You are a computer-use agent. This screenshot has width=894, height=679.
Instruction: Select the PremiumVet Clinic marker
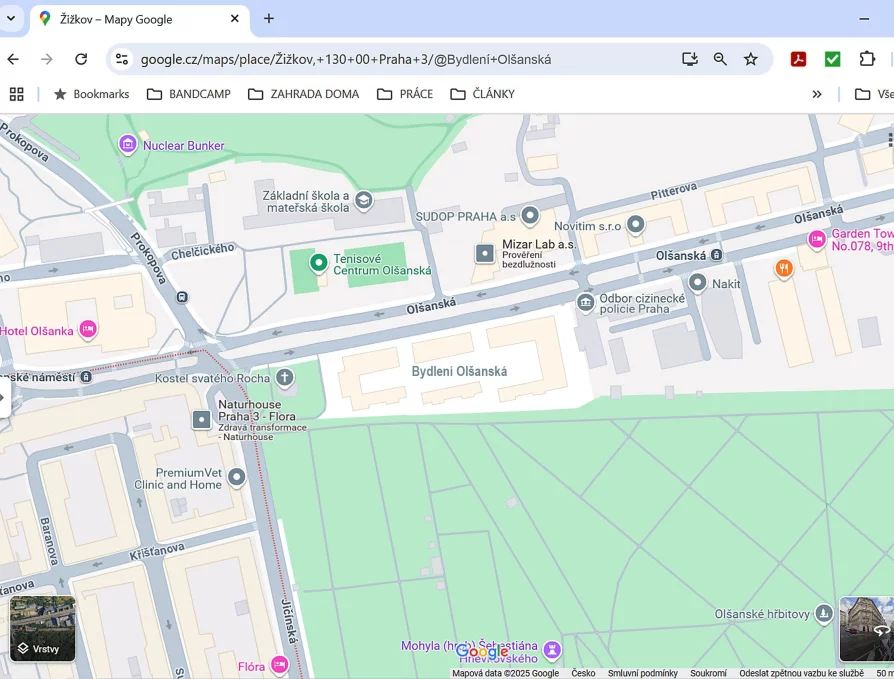tap(237, 477)
